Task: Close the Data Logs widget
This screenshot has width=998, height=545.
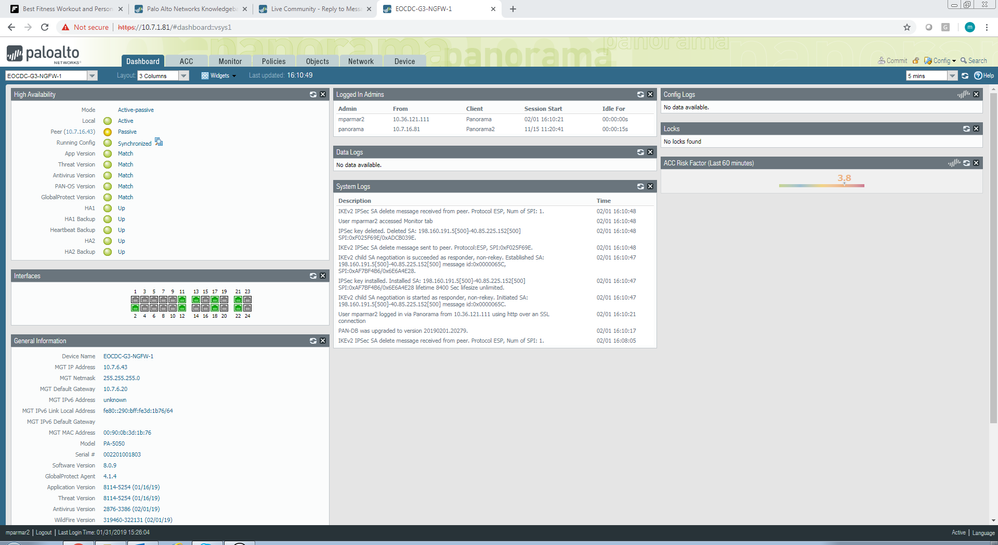Action: pos(650,152)
